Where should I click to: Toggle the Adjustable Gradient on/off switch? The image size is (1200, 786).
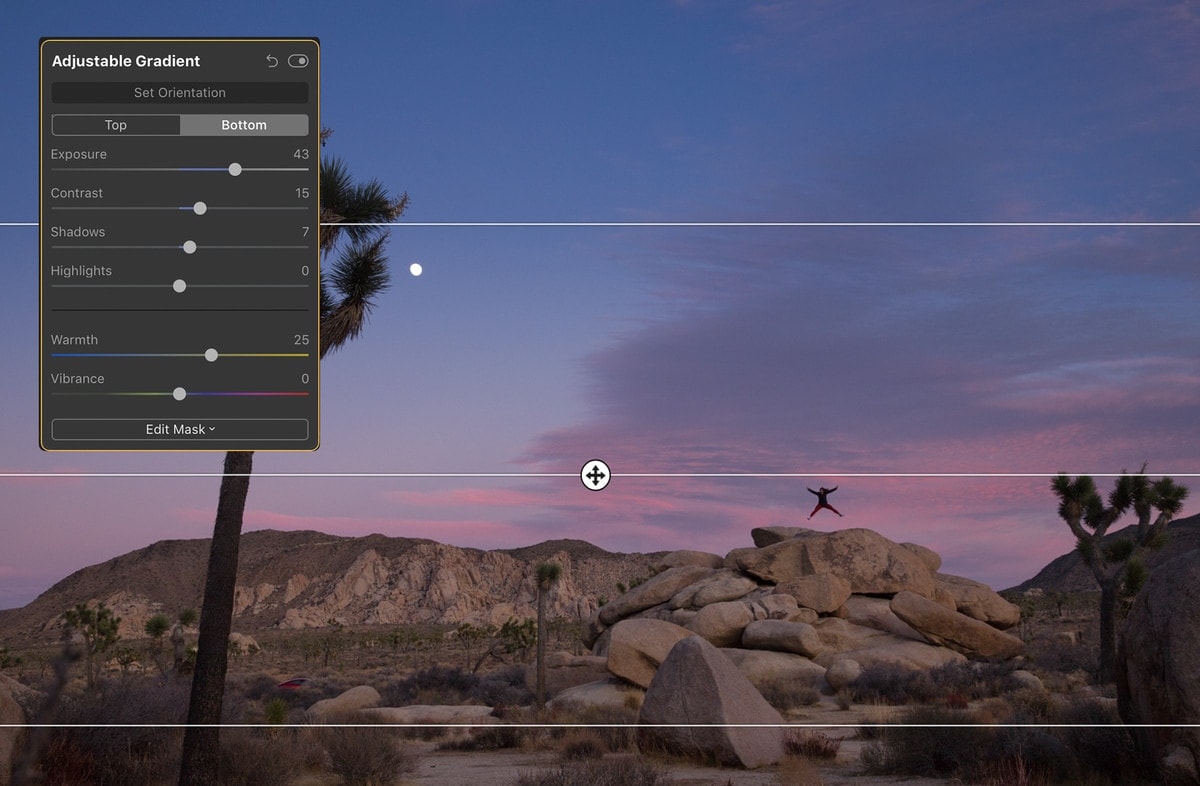298,61
